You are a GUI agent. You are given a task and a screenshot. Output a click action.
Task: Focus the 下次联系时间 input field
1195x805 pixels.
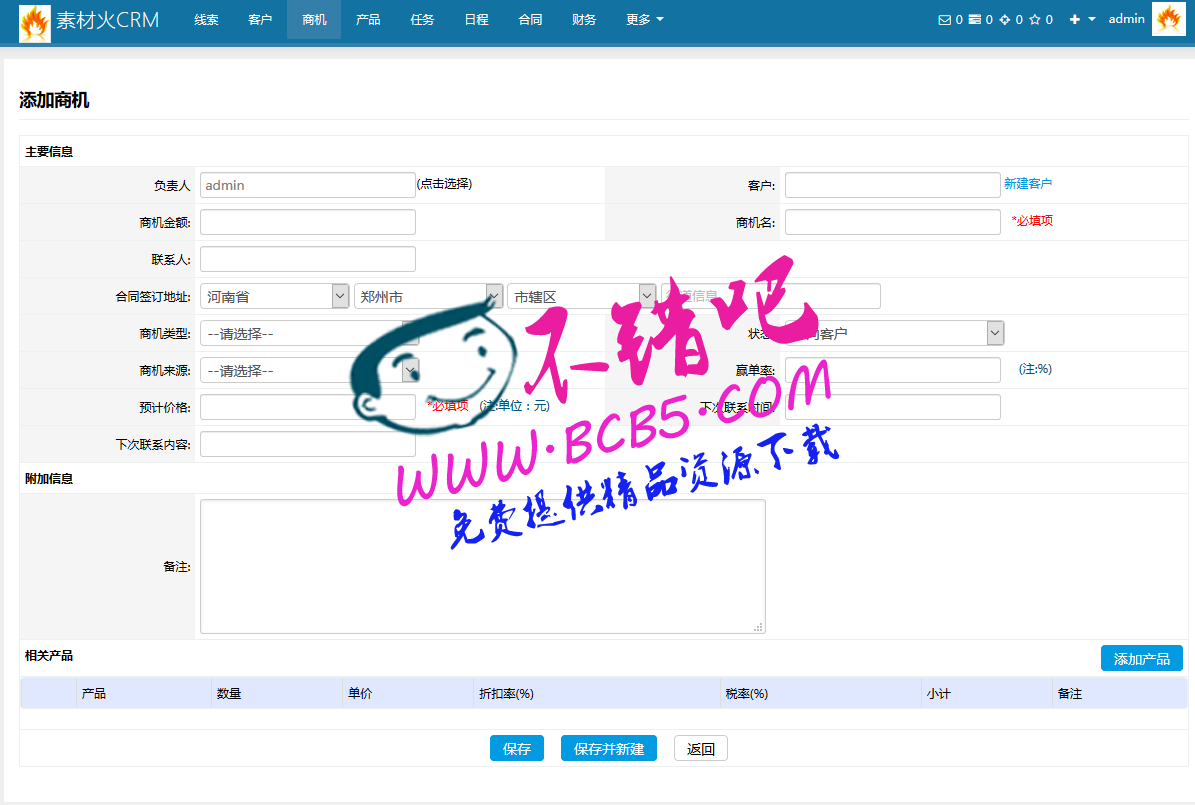click(892, 407)
